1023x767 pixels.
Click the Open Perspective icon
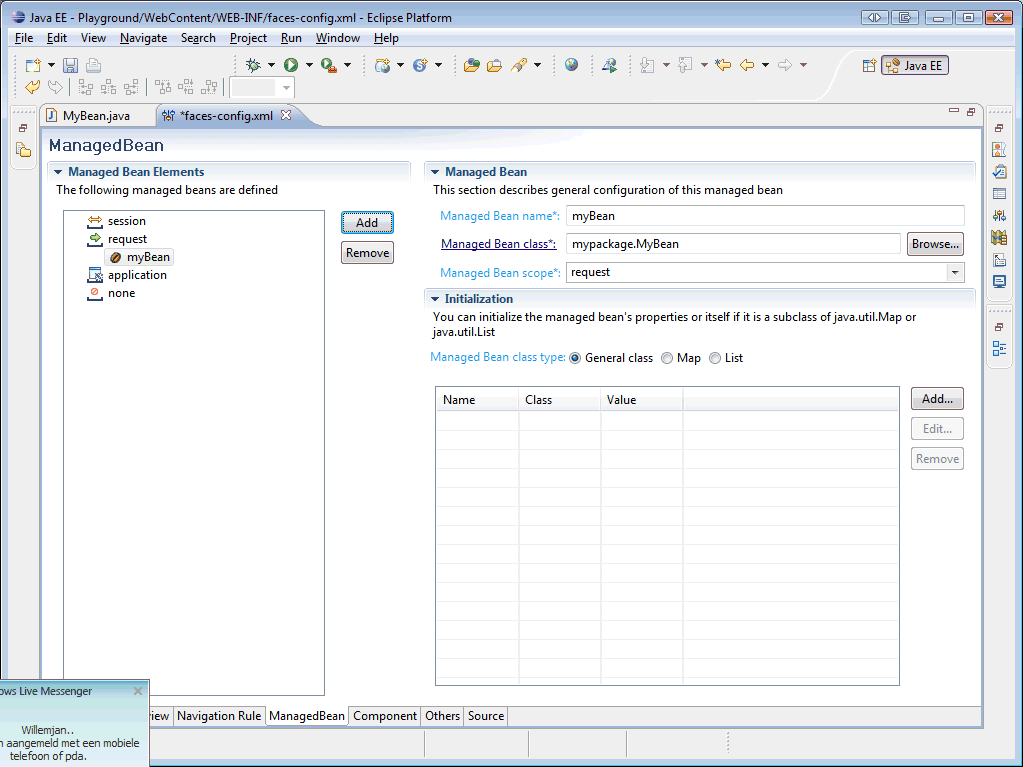coord(869,65)
